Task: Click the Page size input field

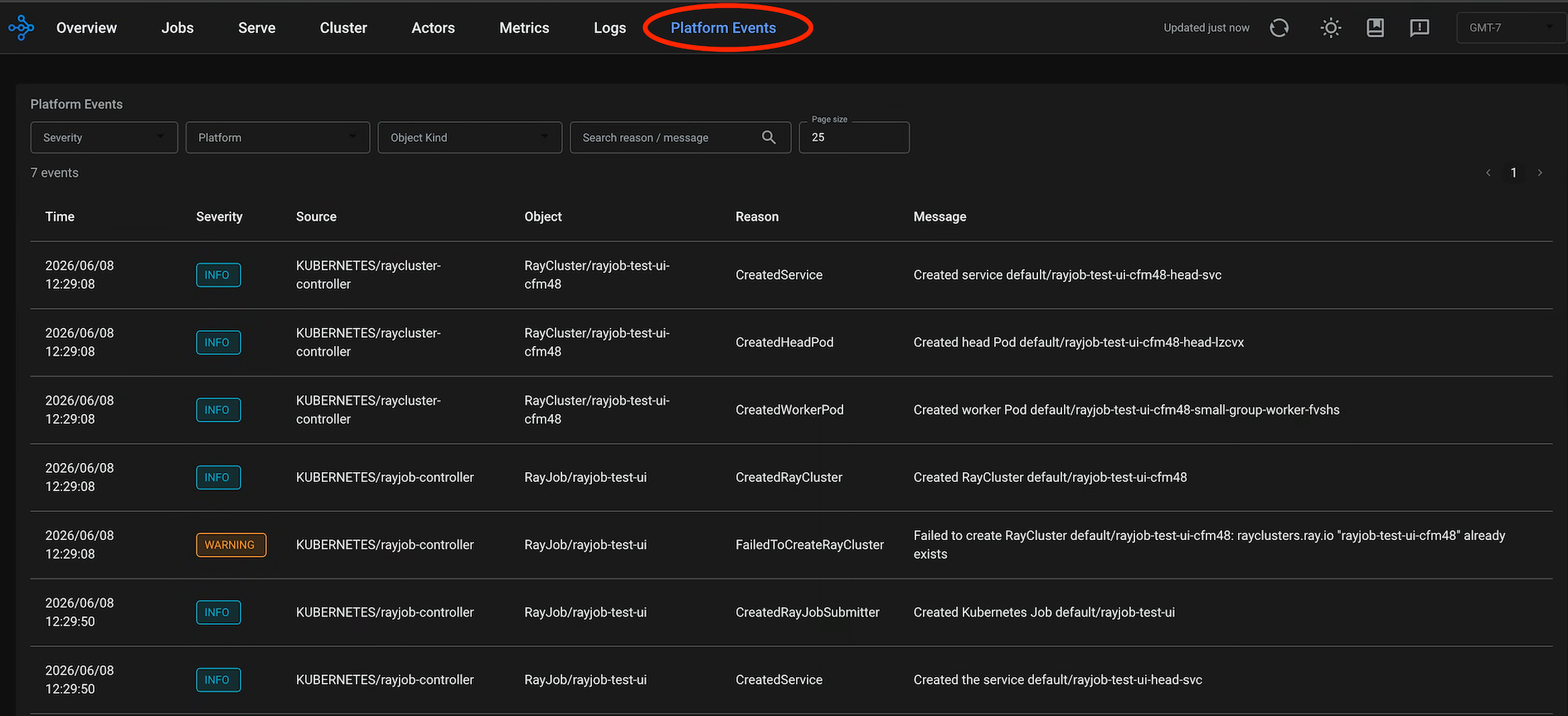Action: point(854,138)
